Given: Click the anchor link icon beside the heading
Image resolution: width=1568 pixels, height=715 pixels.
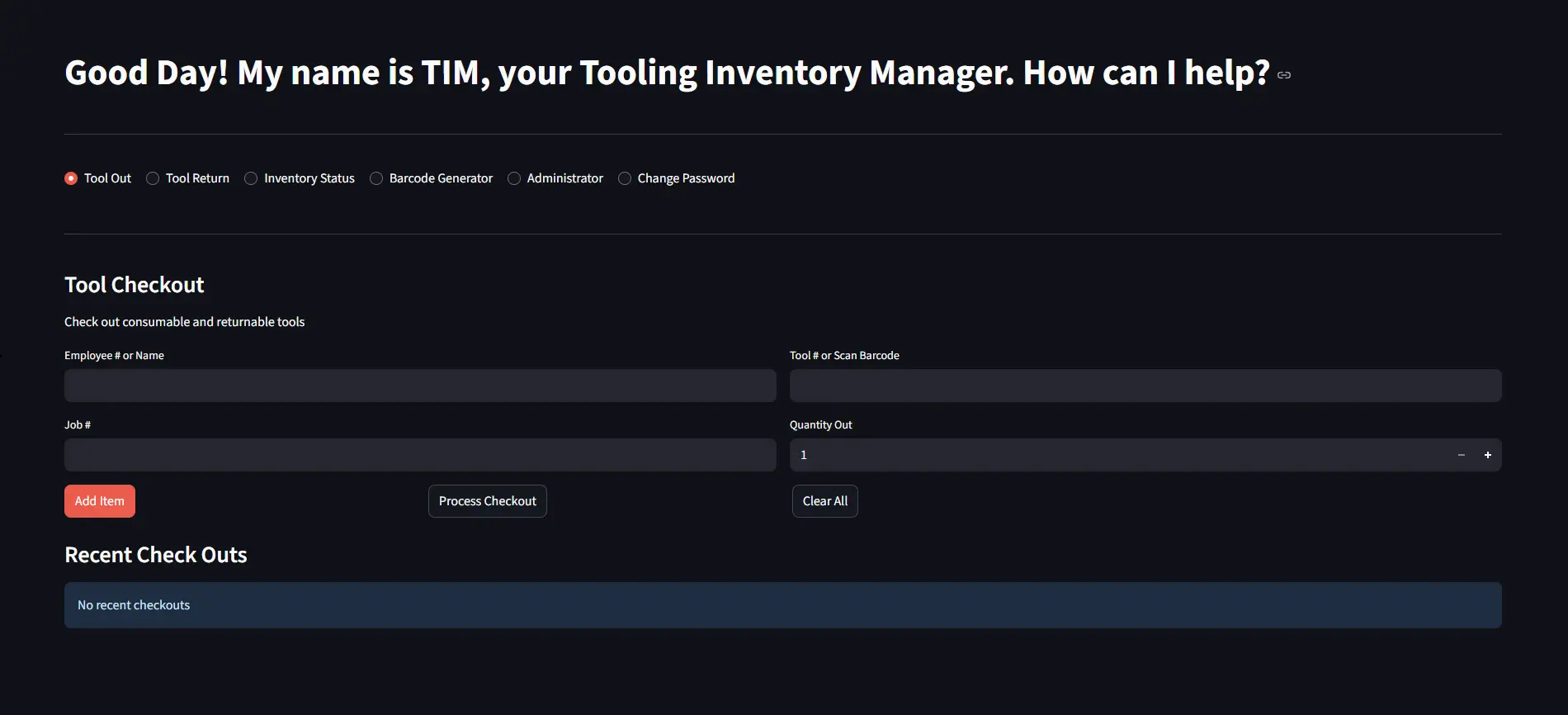Looking at the screenshot, I should coord(1284,75).
